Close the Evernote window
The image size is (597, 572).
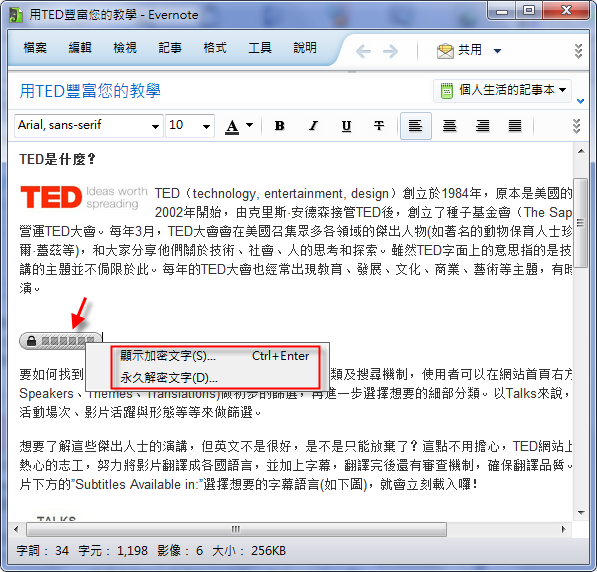[x=567, y=10]
